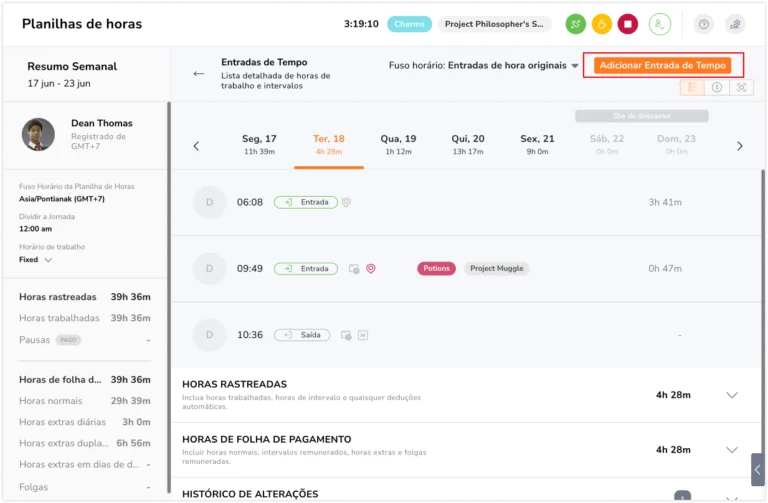Viewport: 768px width, 503px height.
Task: Click the green user profile circle icon
Action: pyautogui.click(x=660, y=24)
